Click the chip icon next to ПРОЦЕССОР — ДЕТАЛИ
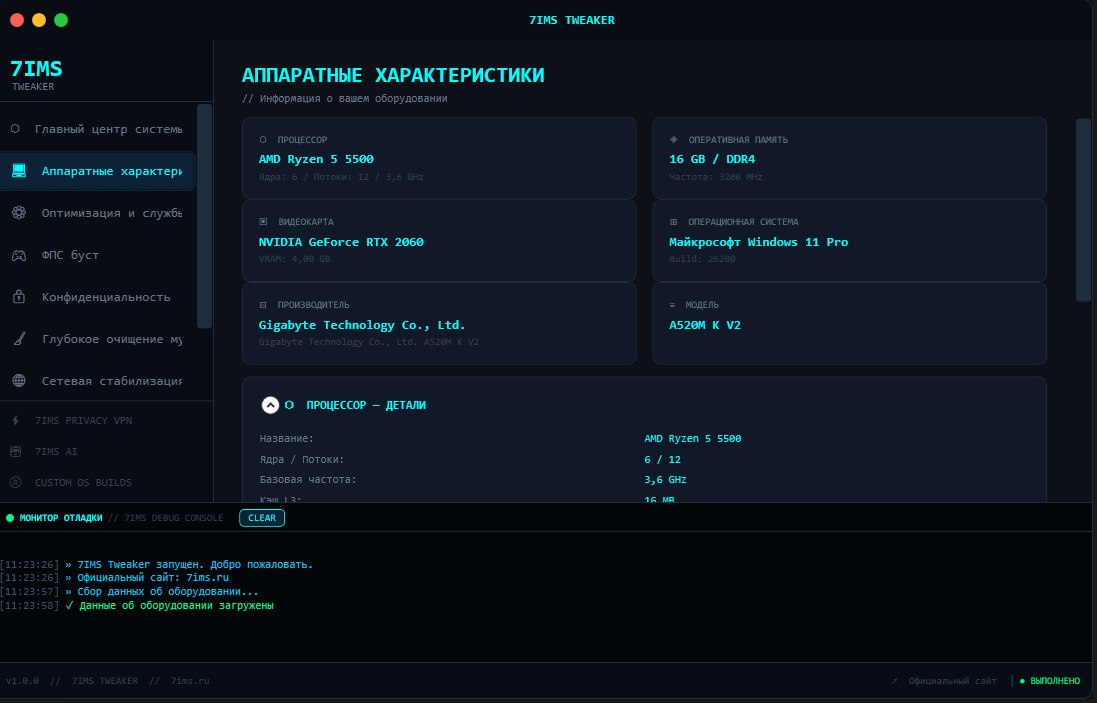 290,405
